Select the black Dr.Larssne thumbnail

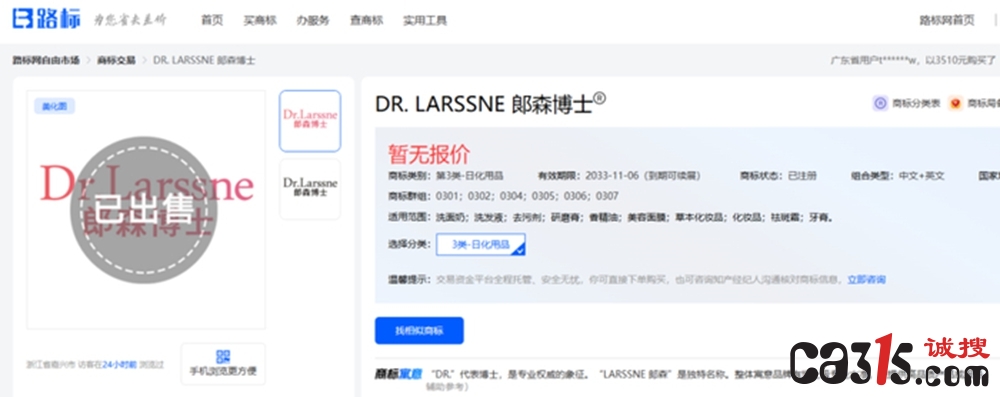tap(310, 189)
